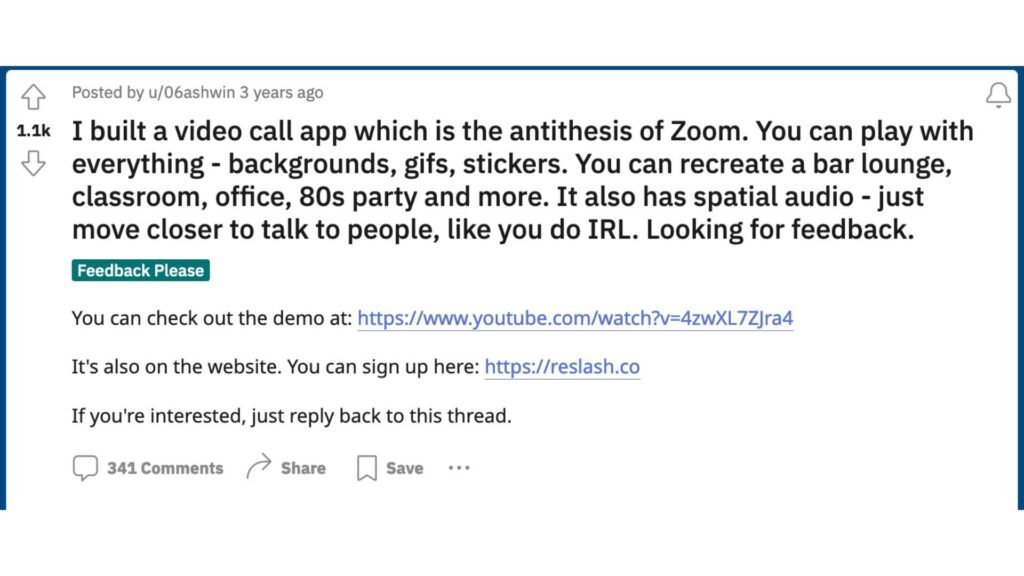Image resolution: width=1024 pixels, height=576 pixels.
Task: Click the Share arrow icon
Action: coord(259,467)
